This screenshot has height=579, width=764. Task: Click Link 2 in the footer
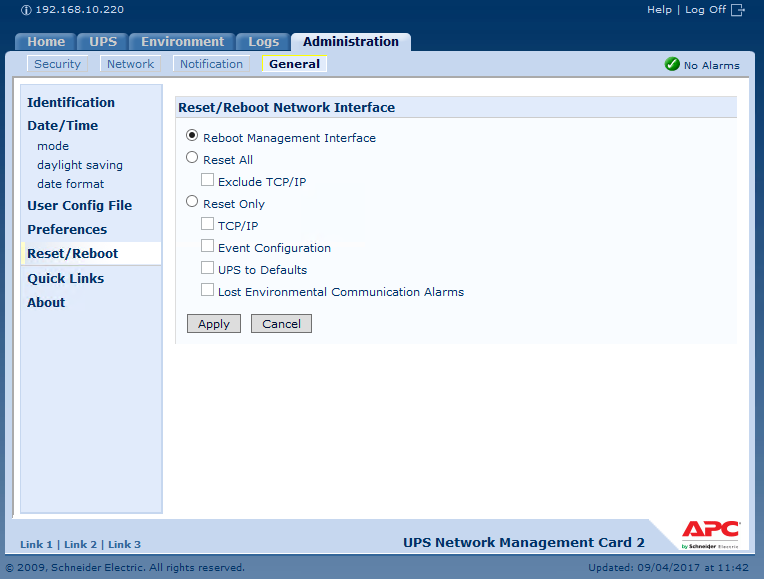(81, 545)
